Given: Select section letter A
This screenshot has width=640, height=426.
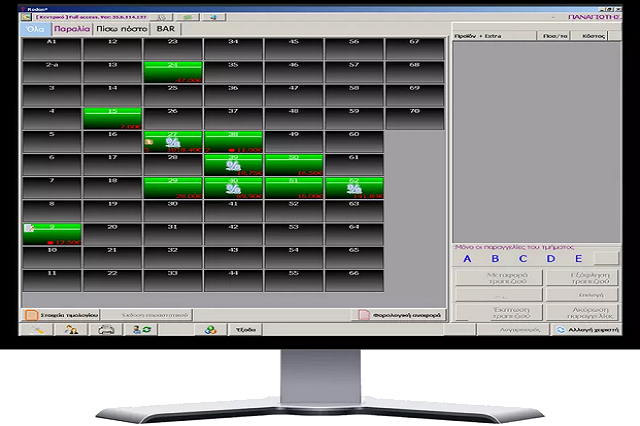Looking at the screenshot, I should pyautogui.click(x=466, y=259).
